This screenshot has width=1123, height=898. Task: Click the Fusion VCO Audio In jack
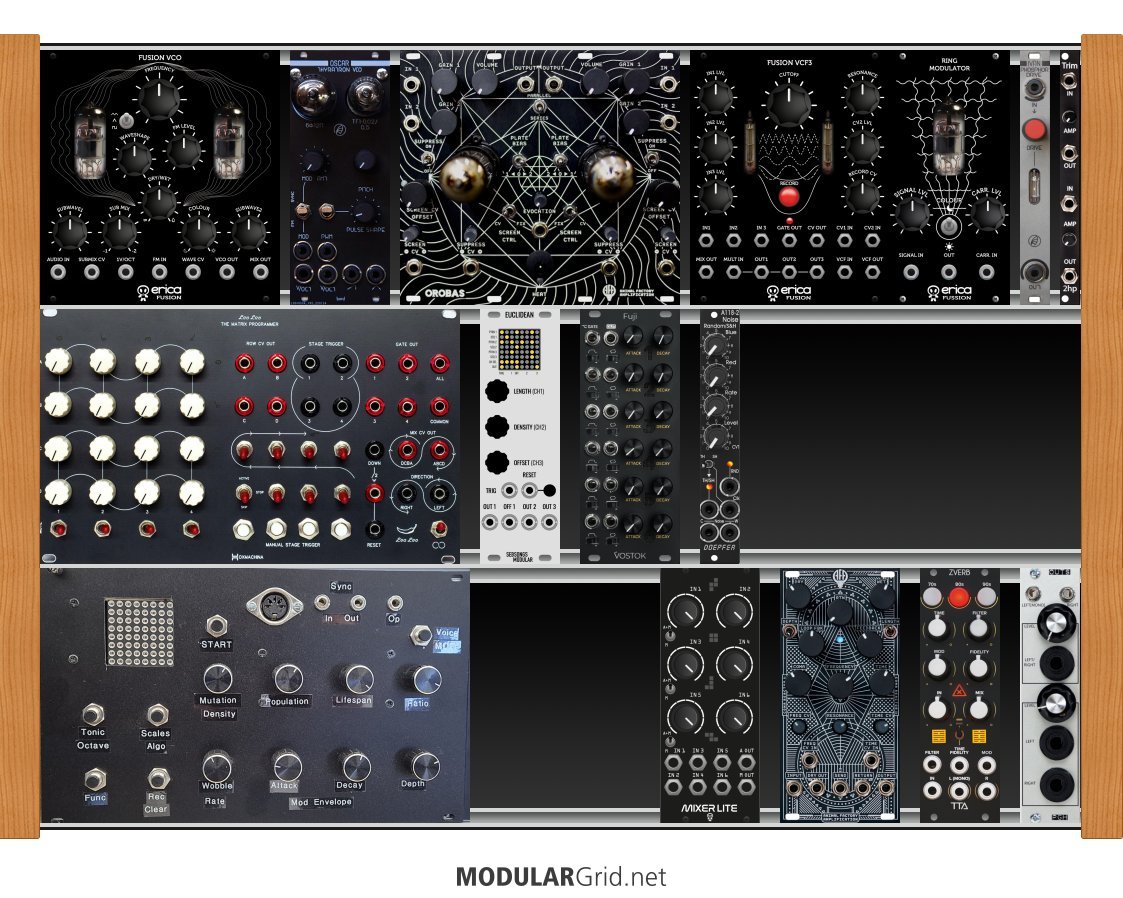click(58, 272)
